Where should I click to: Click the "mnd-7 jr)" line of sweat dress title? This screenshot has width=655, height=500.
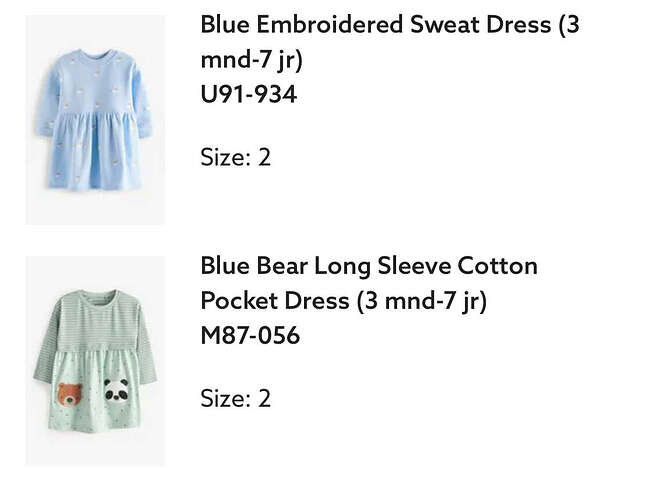251,60
